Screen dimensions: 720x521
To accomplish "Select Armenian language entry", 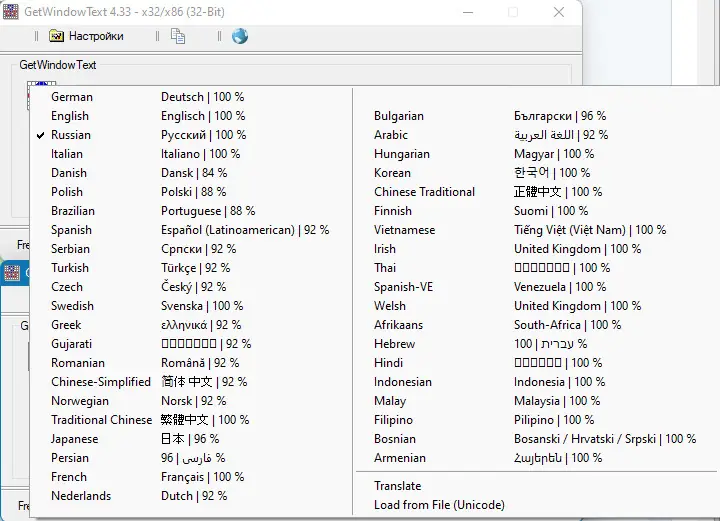I will pos(536,458).
